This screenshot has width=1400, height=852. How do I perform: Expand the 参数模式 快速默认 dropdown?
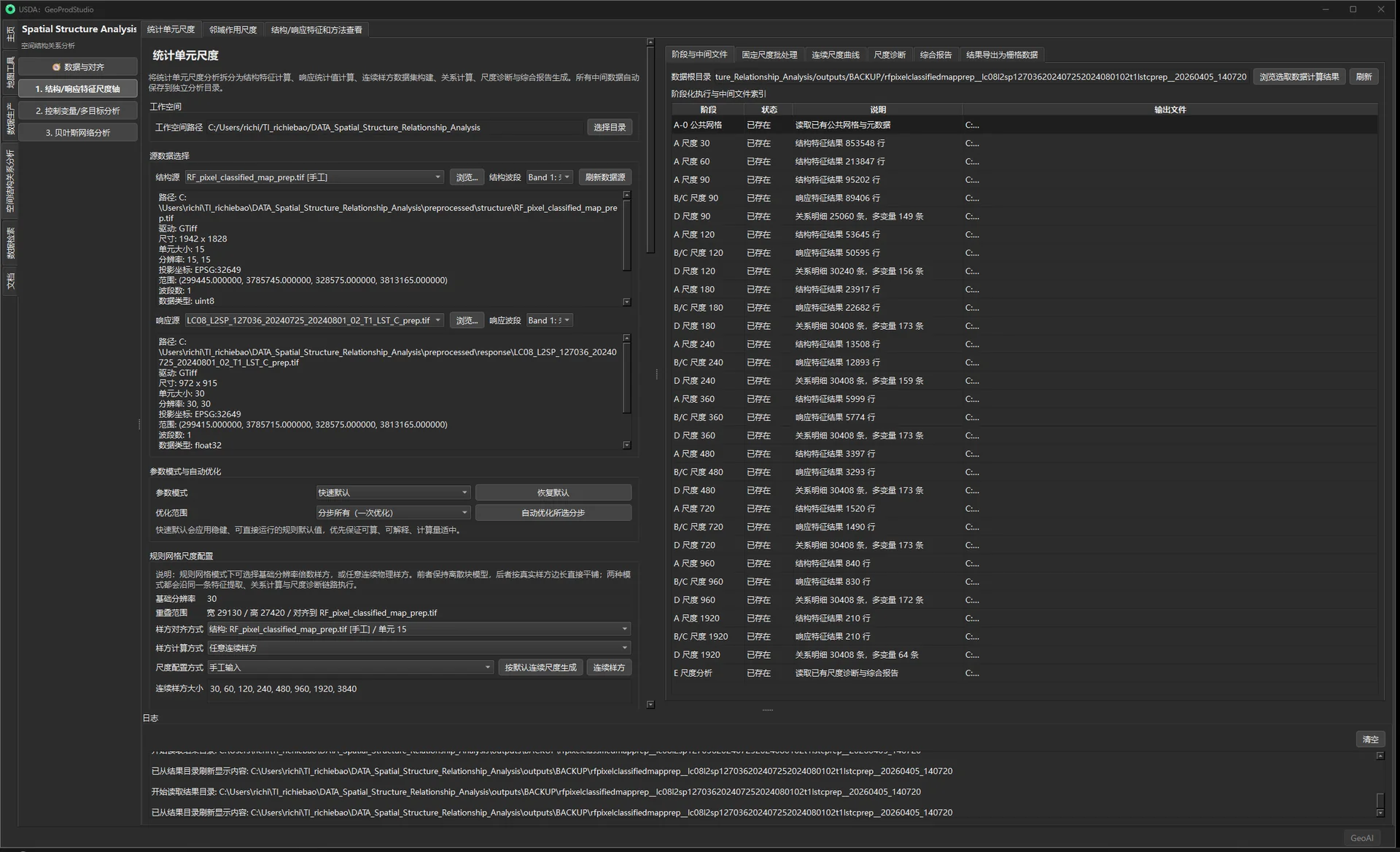point(392,493)
